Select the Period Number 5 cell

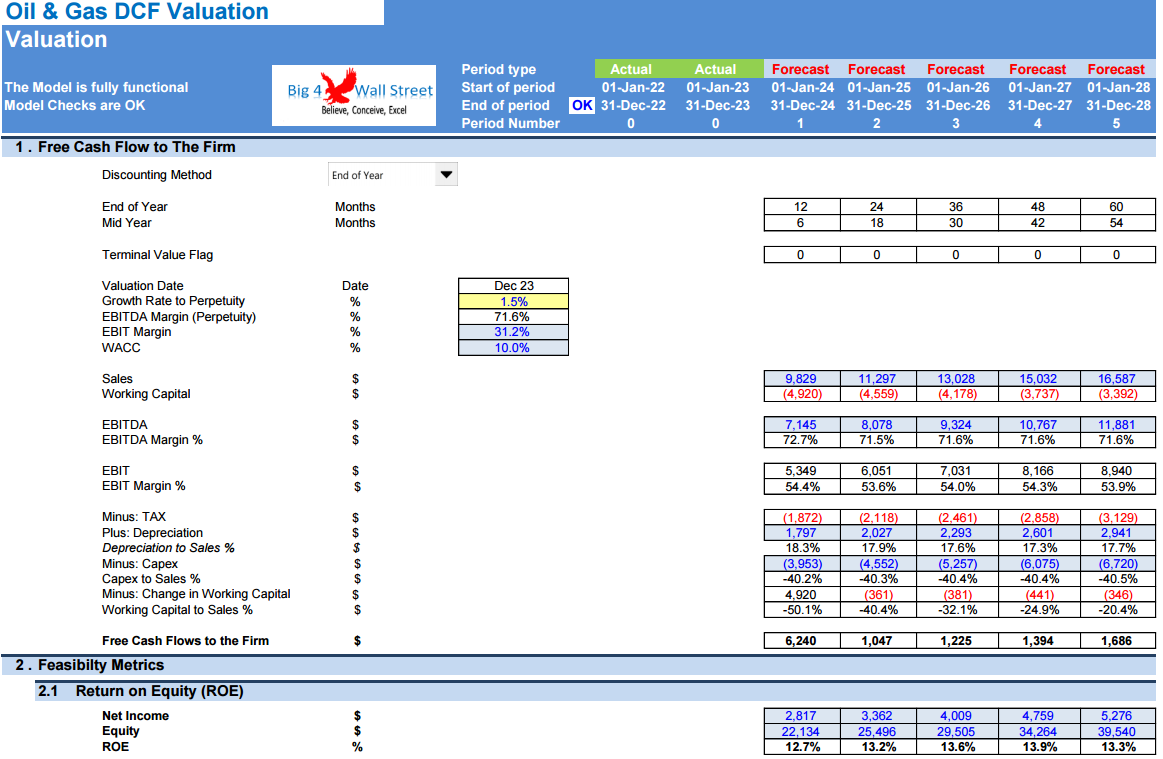pos(1116,123)
